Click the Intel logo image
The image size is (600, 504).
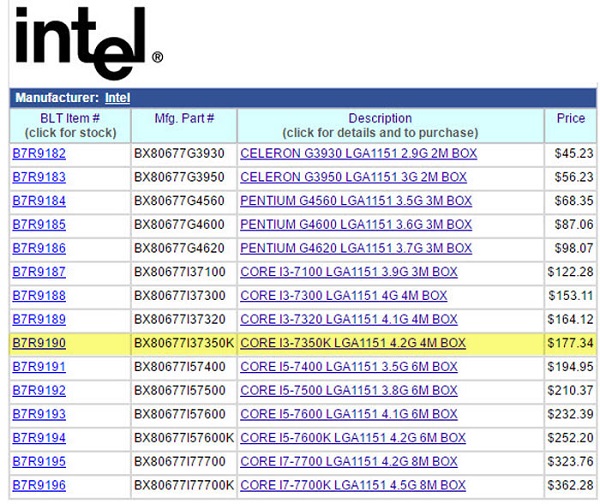90,42
